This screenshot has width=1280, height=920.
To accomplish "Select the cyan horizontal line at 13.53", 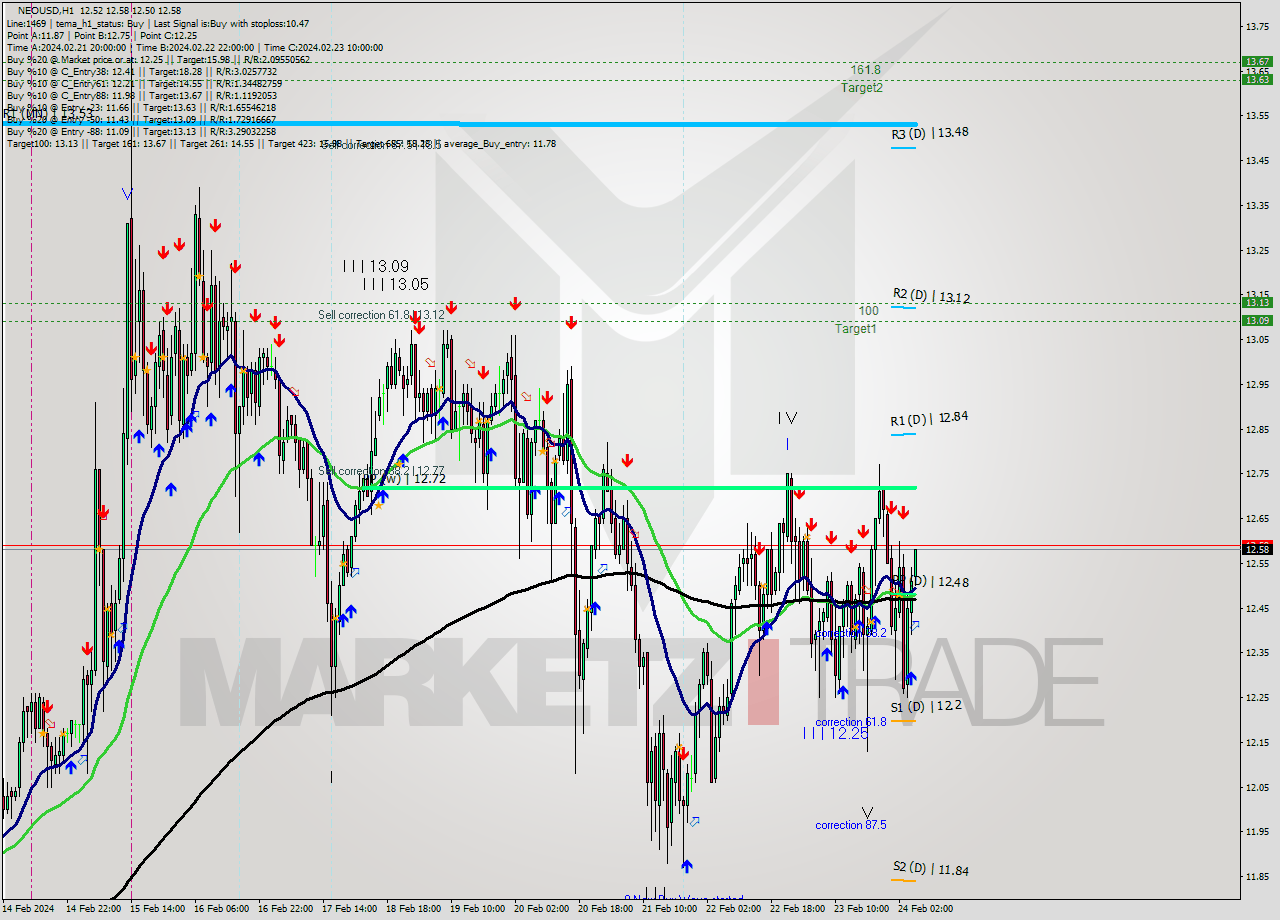I will click(458, 124).
